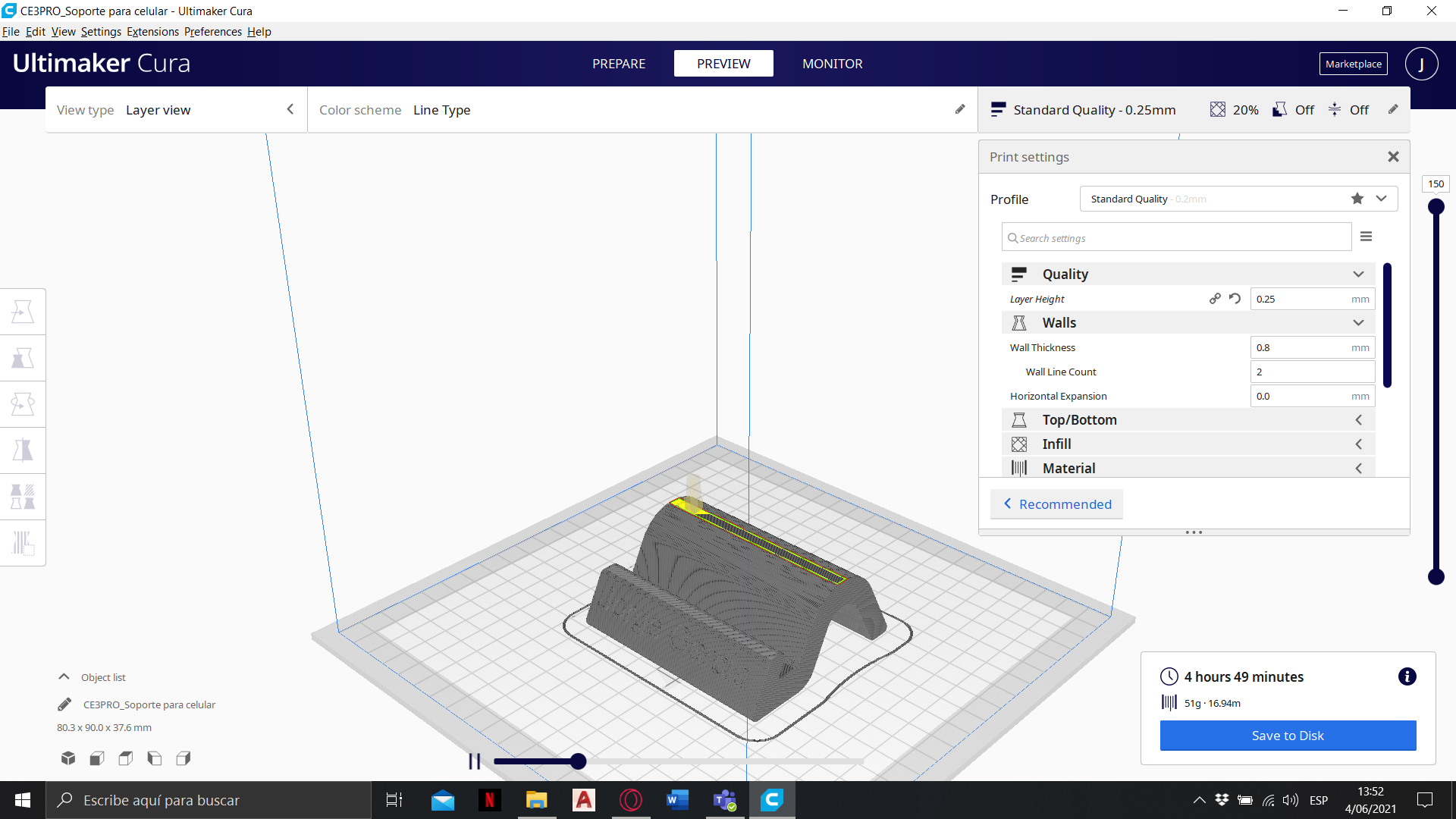Reset Layer Height with the revert arrow
This screenshot has height=819, width=1456.
pyautogui.click(x=1235, y=299)
